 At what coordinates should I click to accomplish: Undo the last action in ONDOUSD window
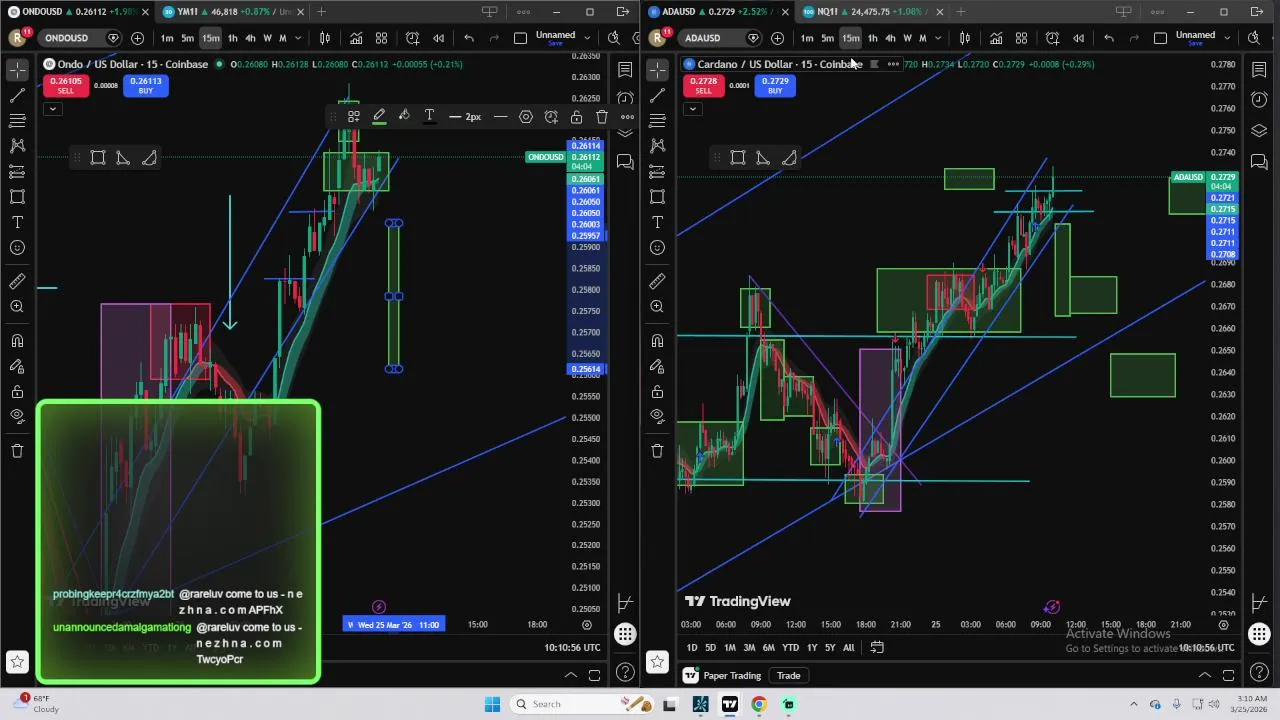469,38
